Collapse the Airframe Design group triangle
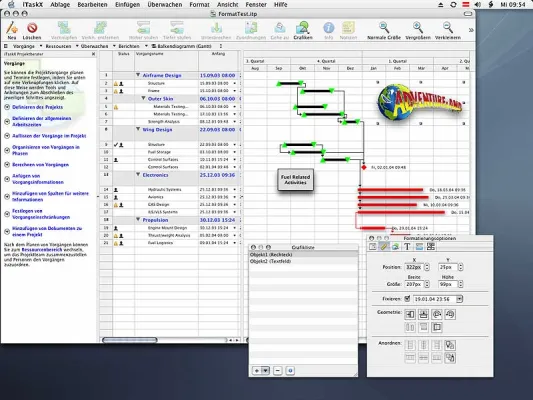Viewport: 533px width, 400px height. click(138, 75)
